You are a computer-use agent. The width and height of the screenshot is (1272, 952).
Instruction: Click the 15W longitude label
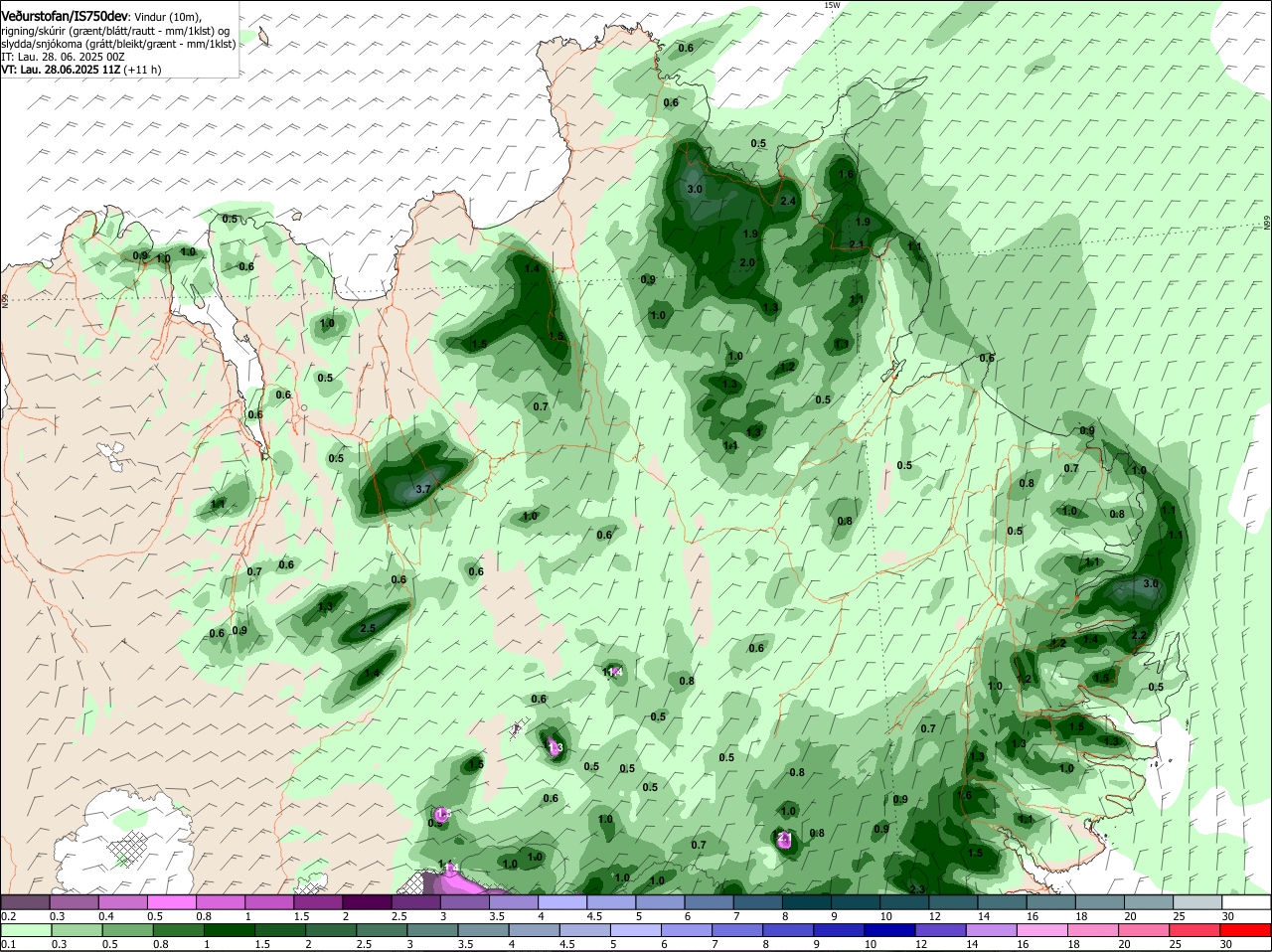(832, 5)
